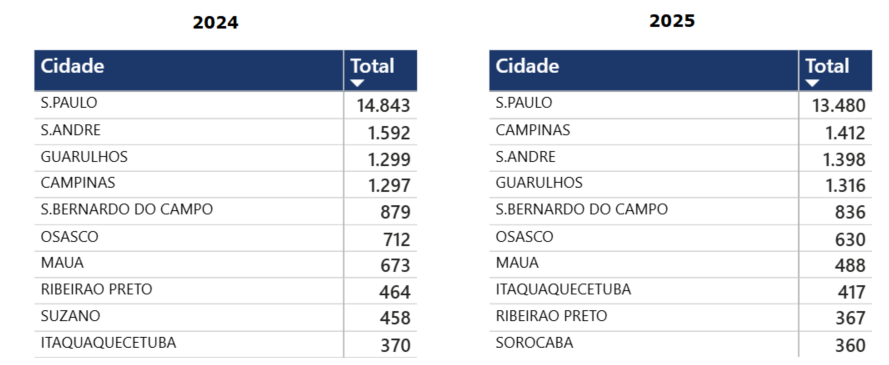The width and height of the screenshot is (889, 365).
Task: Click the sort arrow under the 2025 Total header
Action: click(812, 83)
